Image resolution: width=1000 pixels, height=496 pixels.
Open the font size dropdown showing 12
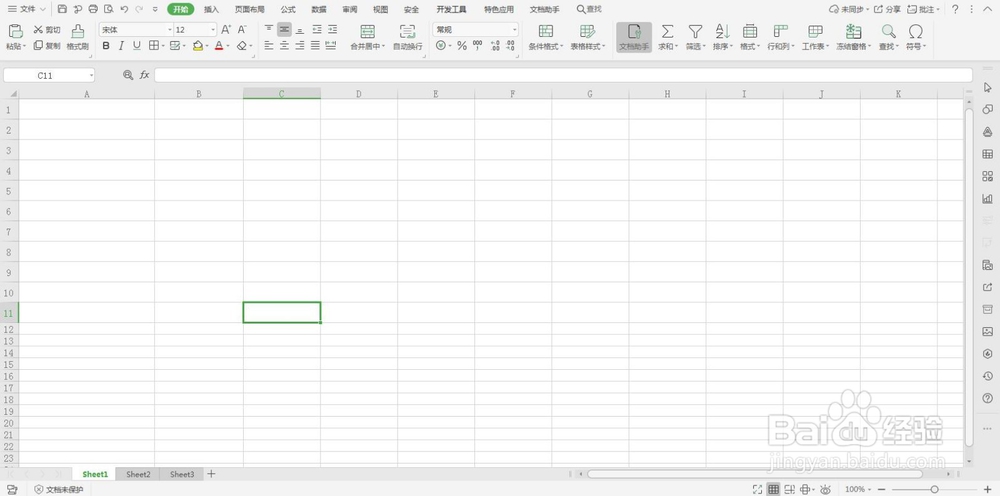(x=212, y=30)
